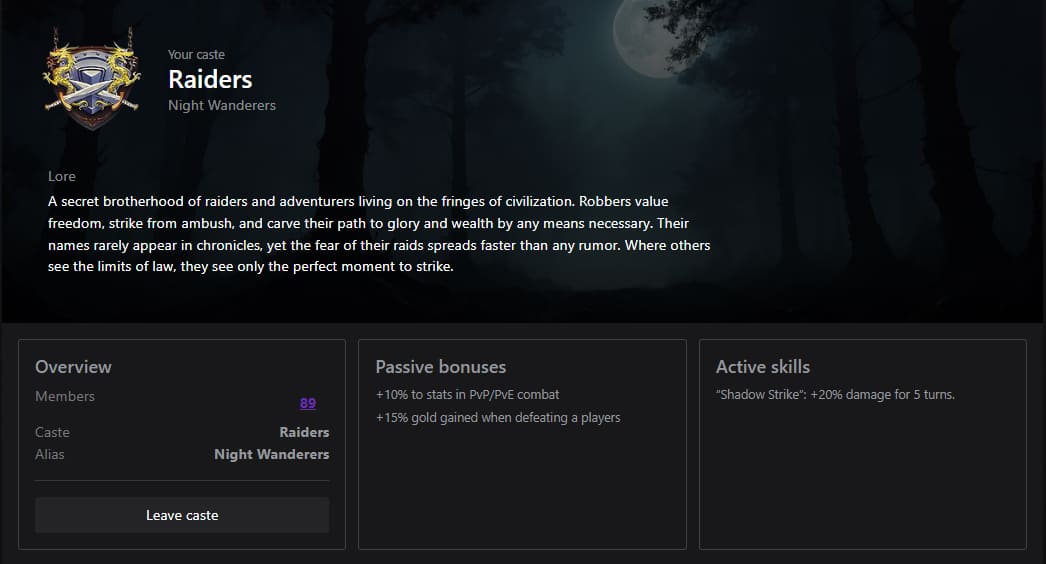This screenshot has height=564, width=1046.
Task: Click the Lore heading
Action: tap(62, 177)
